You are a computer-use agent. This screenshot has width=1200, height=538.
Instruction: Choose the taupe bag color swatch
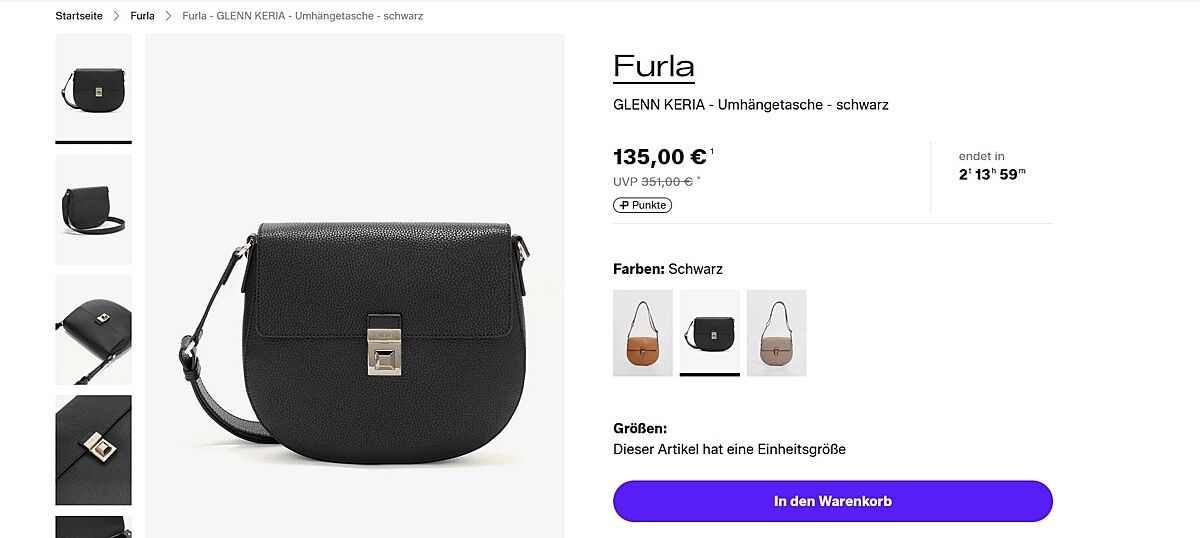coord(777,333)
